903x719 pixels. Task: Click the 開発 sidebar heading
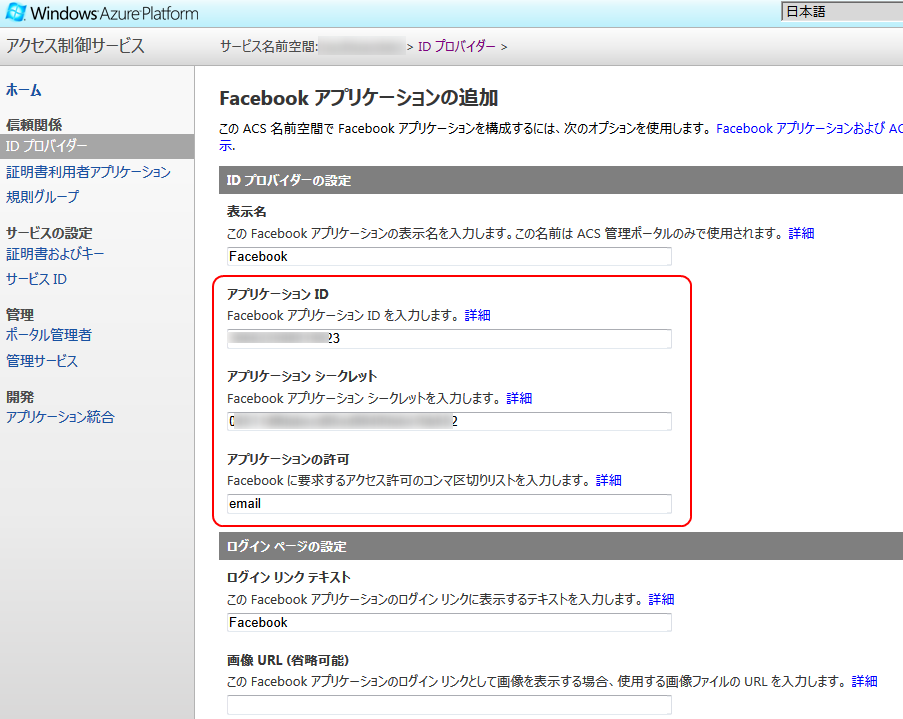pos(20,397)
